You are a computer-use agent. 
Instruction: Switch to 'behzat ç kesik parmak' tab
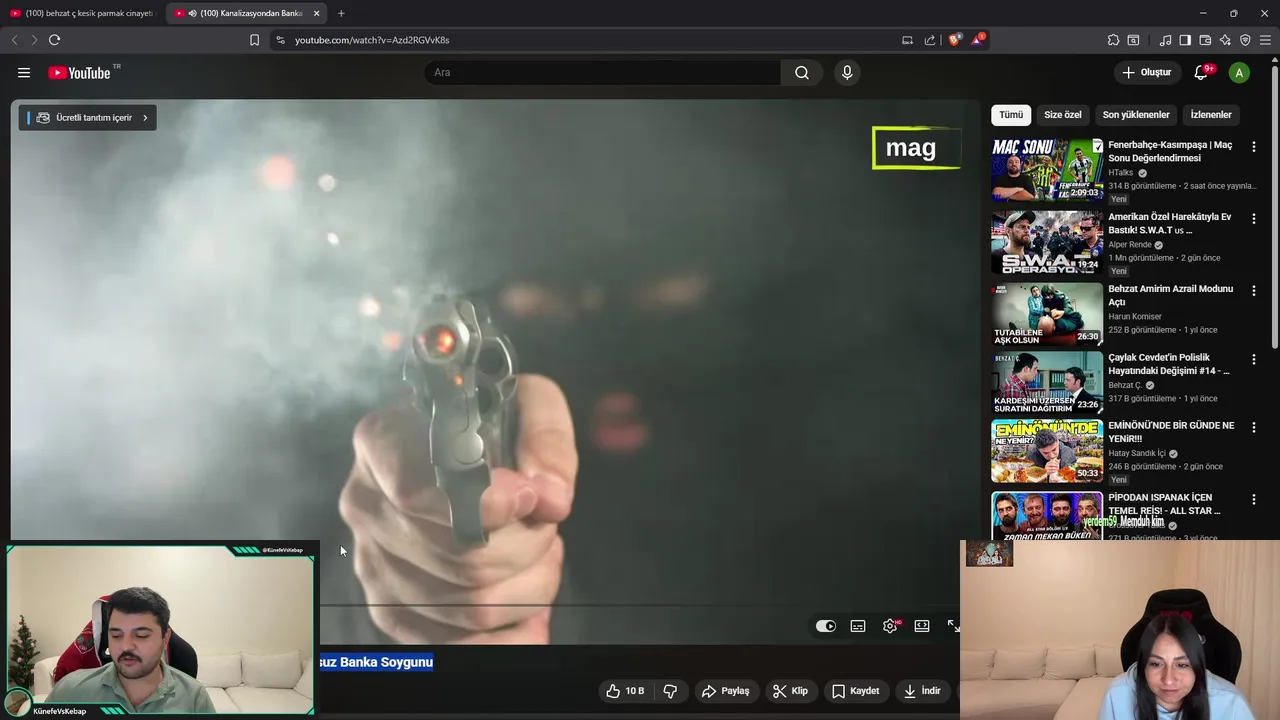(82, 13)
